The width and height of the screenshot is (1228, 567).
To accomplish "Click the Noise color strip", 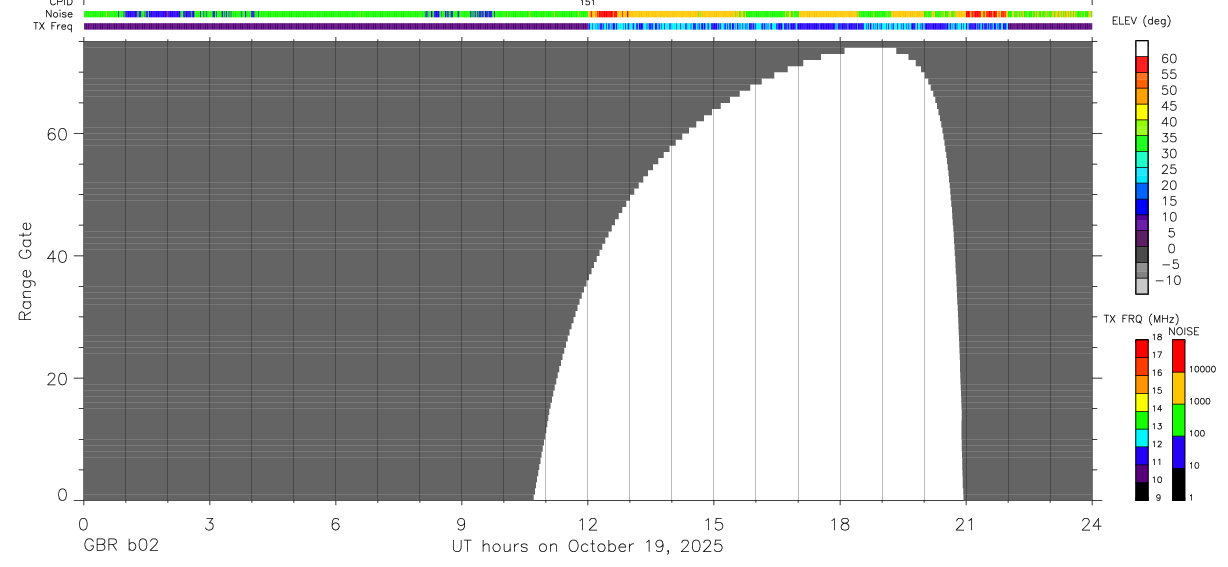I will click(587, 14).
